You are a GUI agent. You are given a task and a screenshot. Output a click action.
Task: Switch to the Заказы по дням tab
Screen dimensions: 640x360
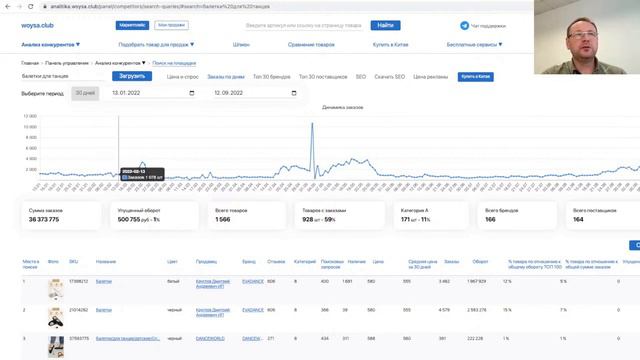point(226,77)
